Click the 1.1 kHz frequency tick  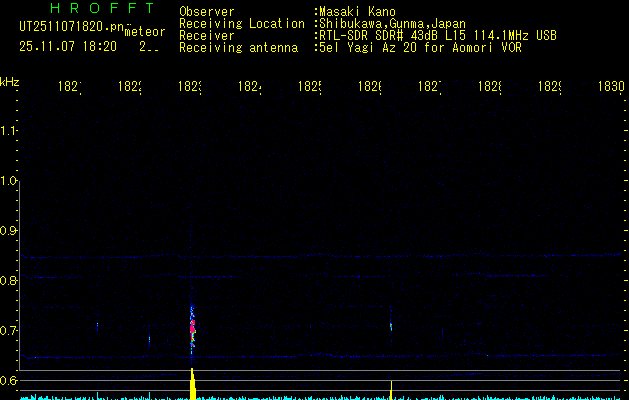pos(9,131)
